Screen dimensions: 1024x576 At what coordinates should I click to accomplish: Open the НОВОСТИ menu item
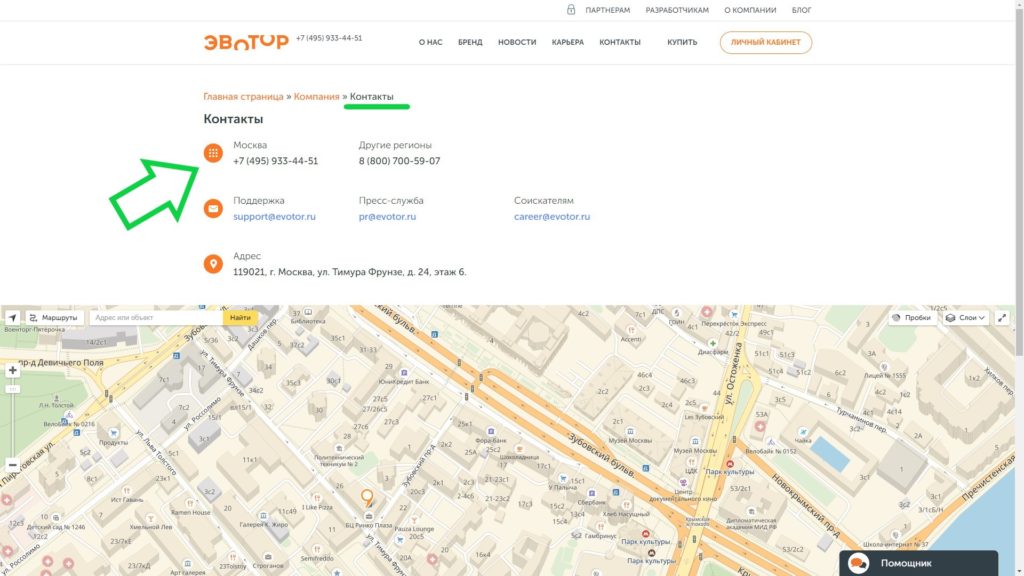point(517,42)
